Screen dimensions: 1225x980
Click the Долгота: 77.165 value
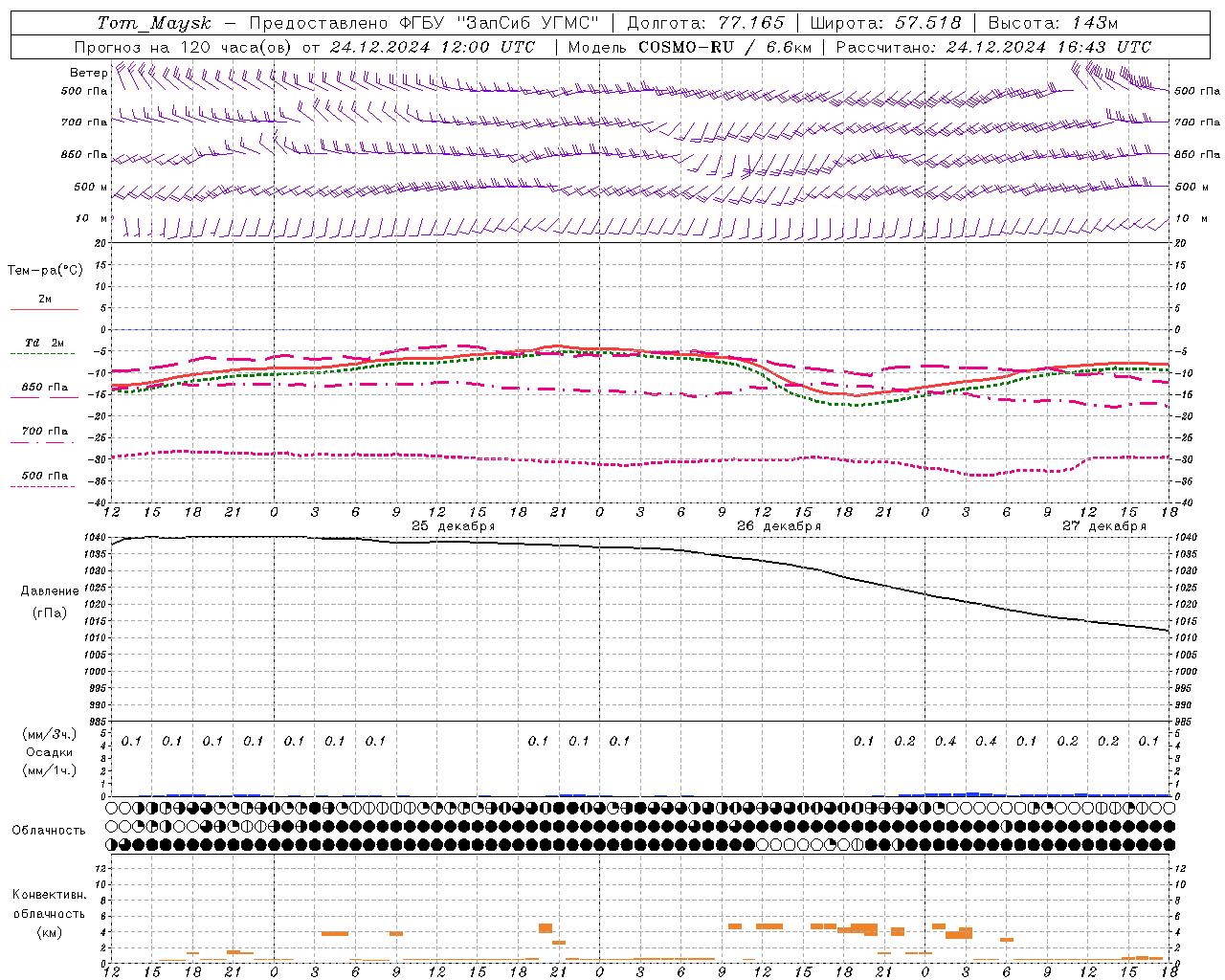(705, 23)
